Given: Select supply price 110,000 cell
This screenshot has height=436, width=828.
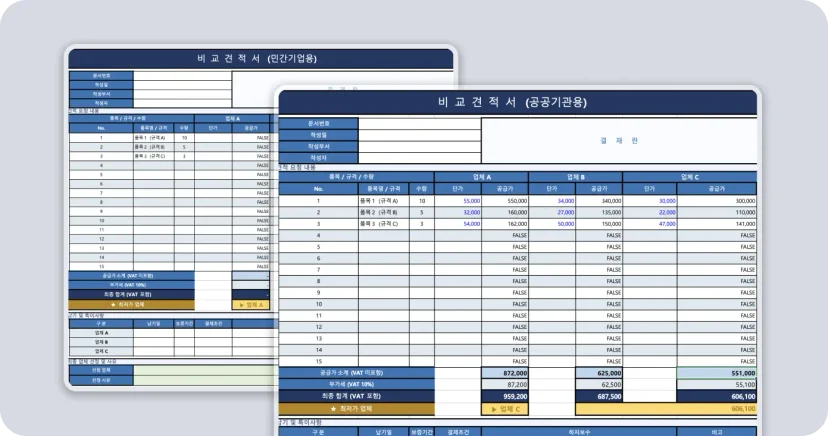Looking at the screenshot, I should point(717,213).
